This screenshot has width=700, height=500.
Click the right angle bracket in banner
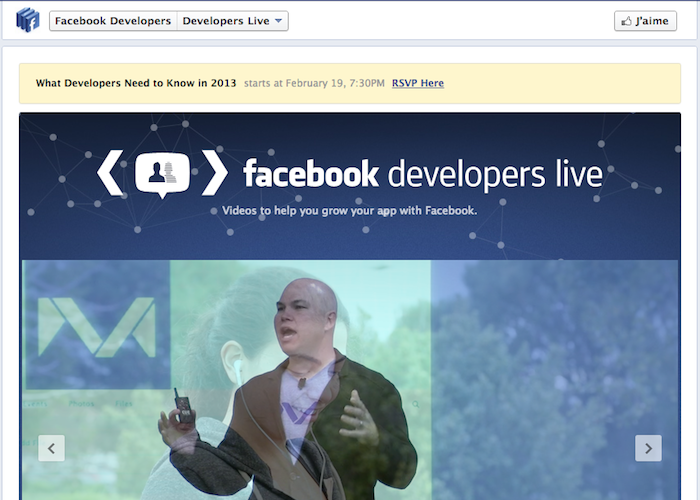click(x=214, y=173)
